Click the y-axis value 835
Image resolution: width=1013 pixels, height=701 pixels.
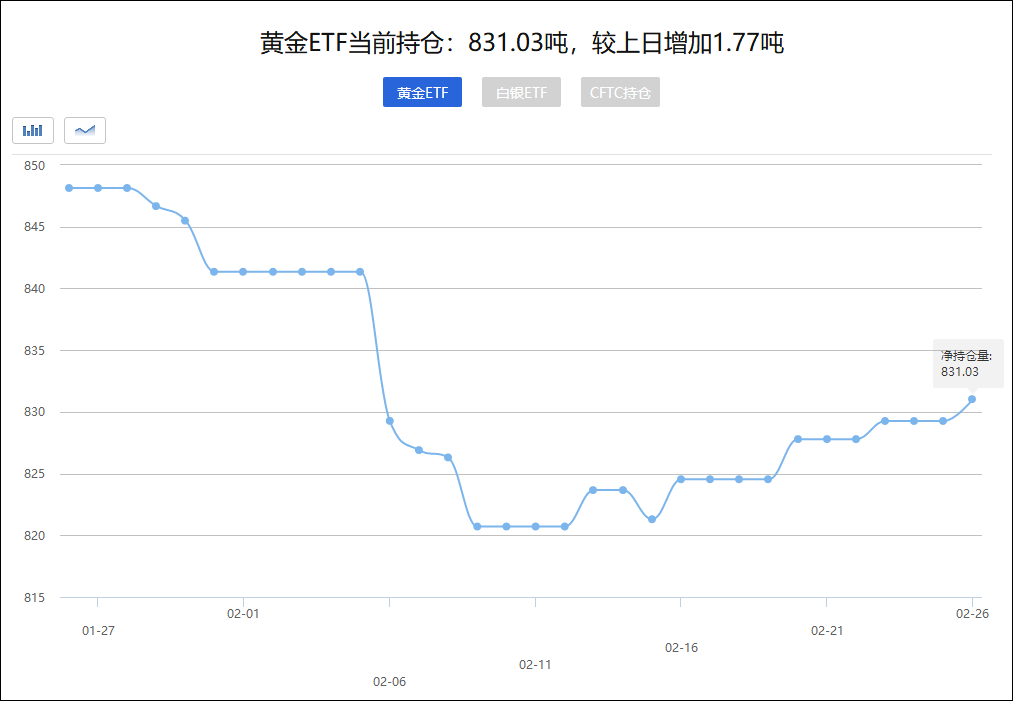click(x=35, y=351)
